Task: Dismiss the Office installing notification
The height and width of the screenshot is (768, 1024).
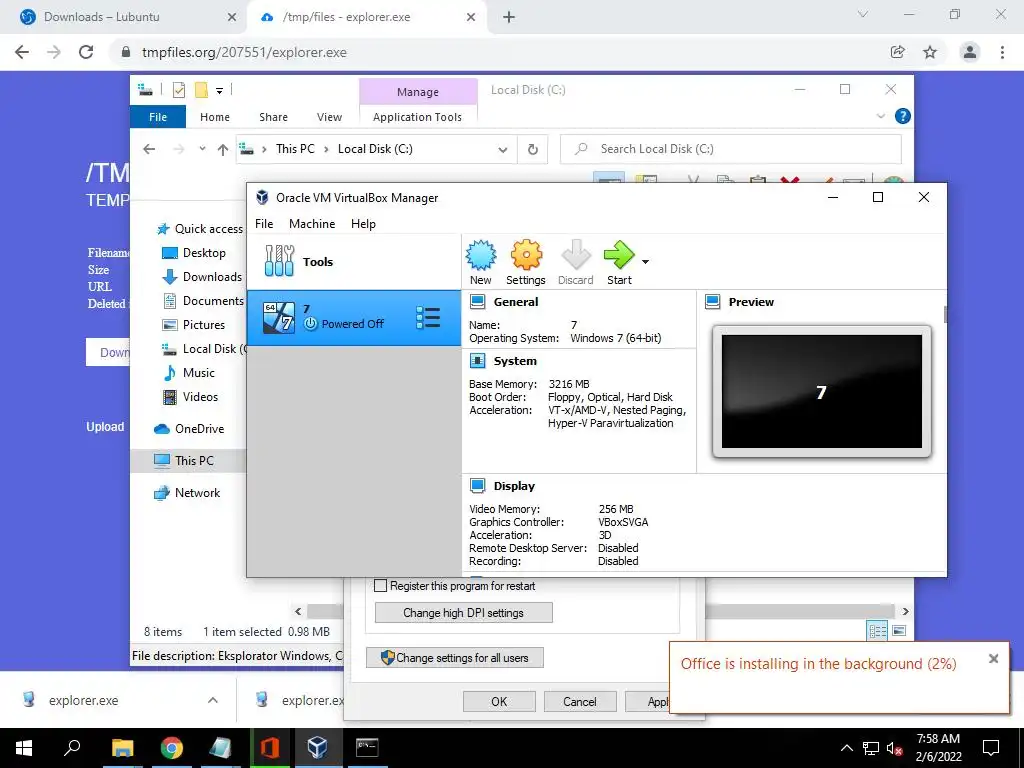Action: click(993, 658)
